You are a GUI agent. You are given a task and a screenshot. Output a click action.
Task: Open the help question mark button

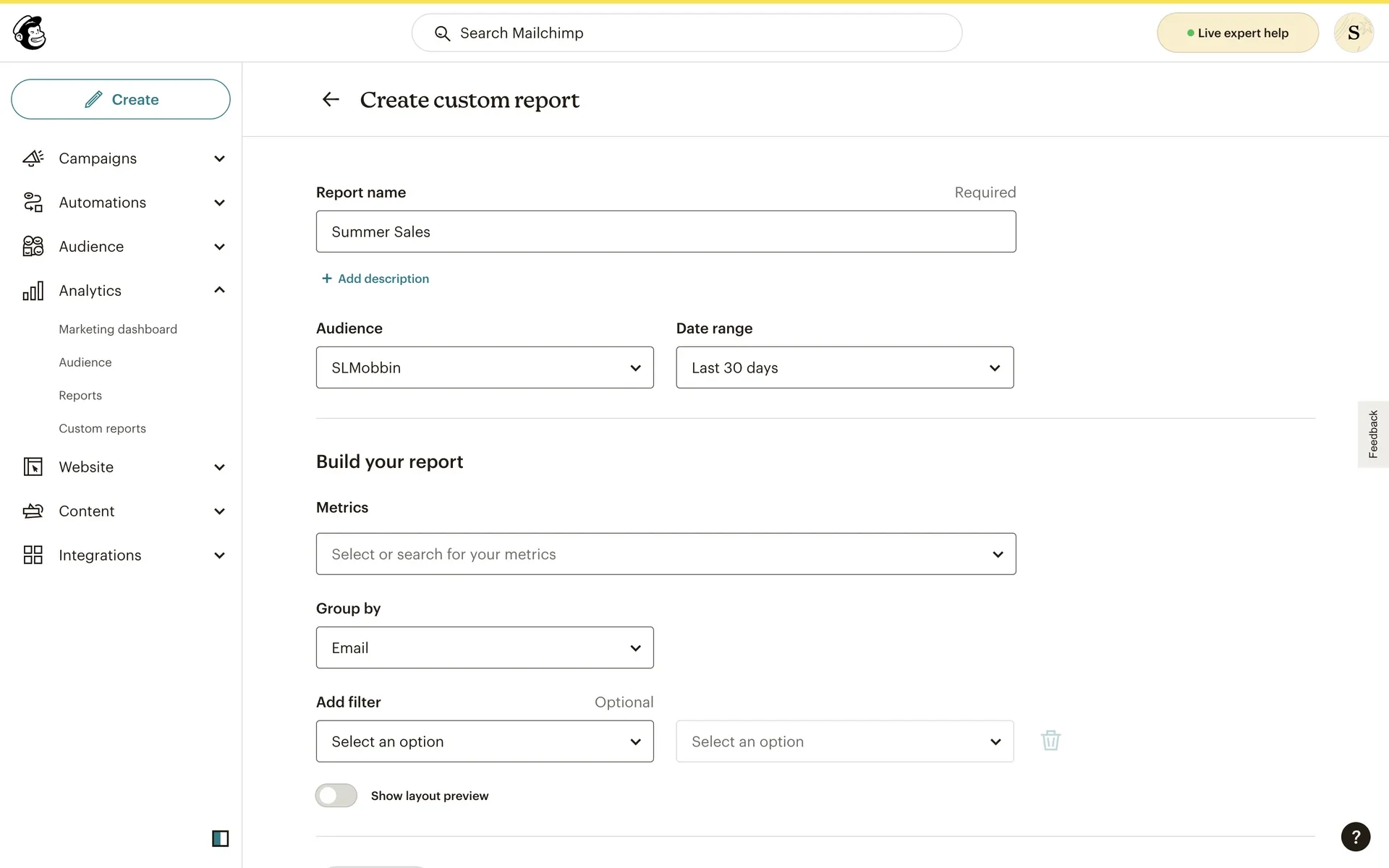(x=1355, y=837)
